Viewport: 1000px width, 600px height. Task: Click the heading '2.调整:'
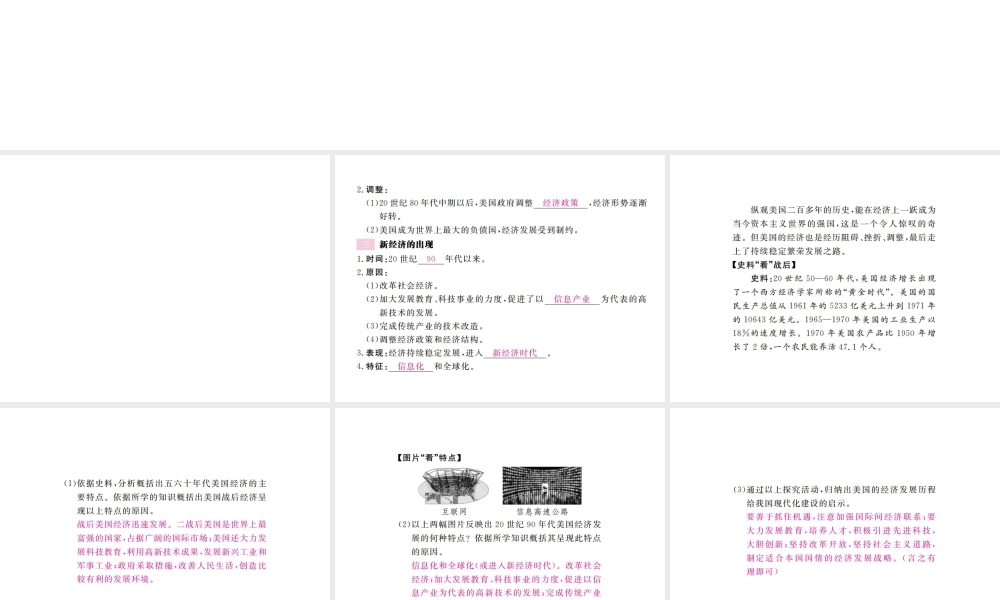pyautogui.click(x=372, y=189)
